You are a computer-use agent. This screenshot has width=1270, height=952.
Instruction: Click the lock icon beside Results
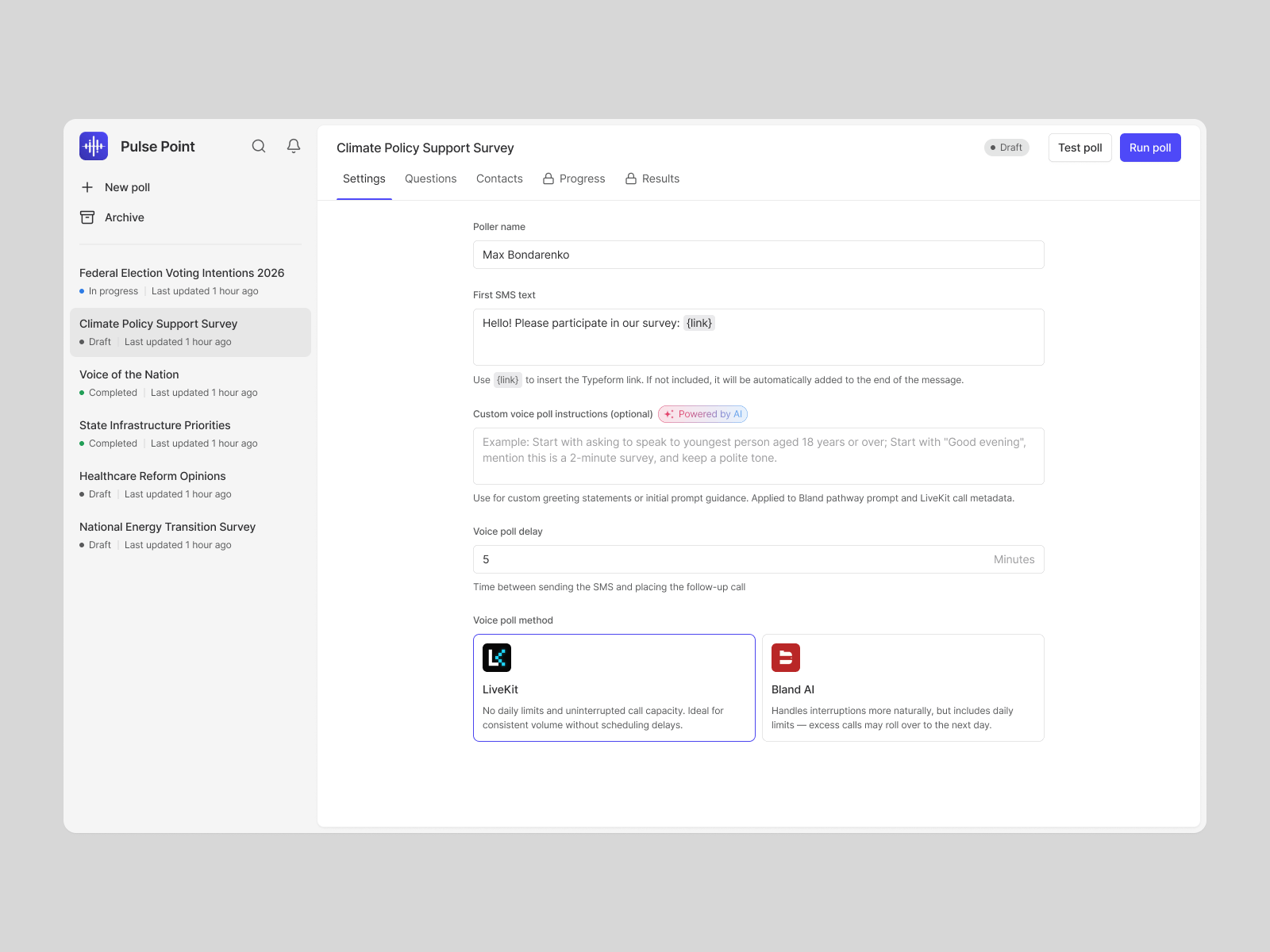[x=631, y=178]
